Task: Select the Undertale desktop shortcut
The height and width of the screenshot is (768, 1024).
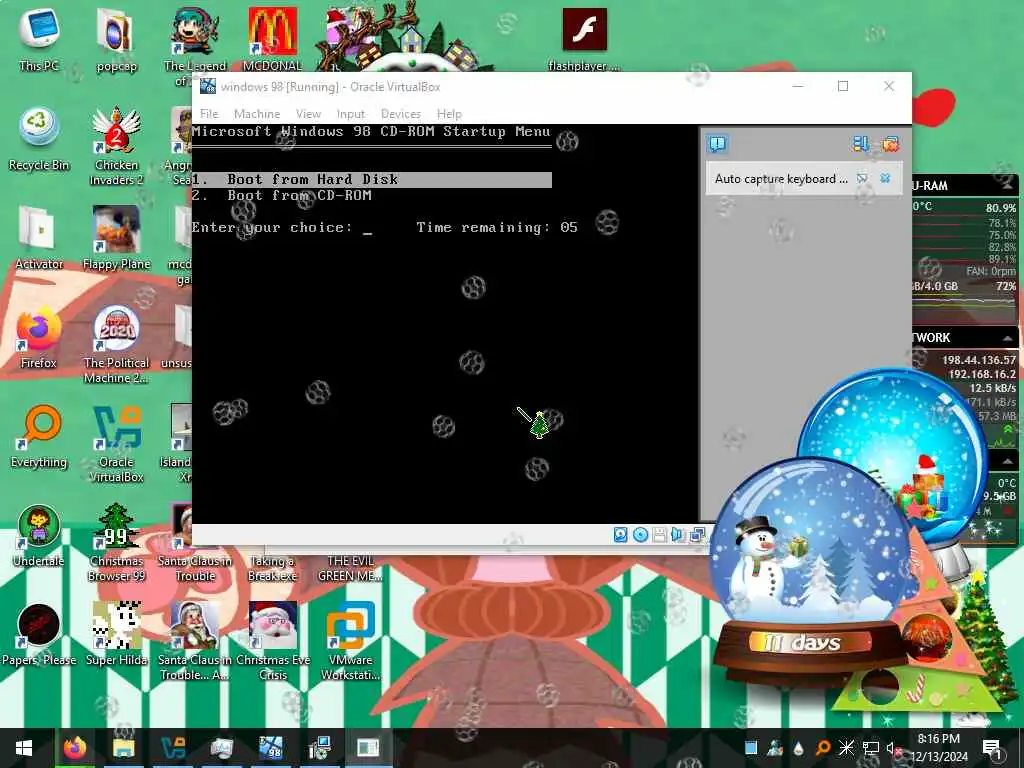Action: click(x=39, y=536)
